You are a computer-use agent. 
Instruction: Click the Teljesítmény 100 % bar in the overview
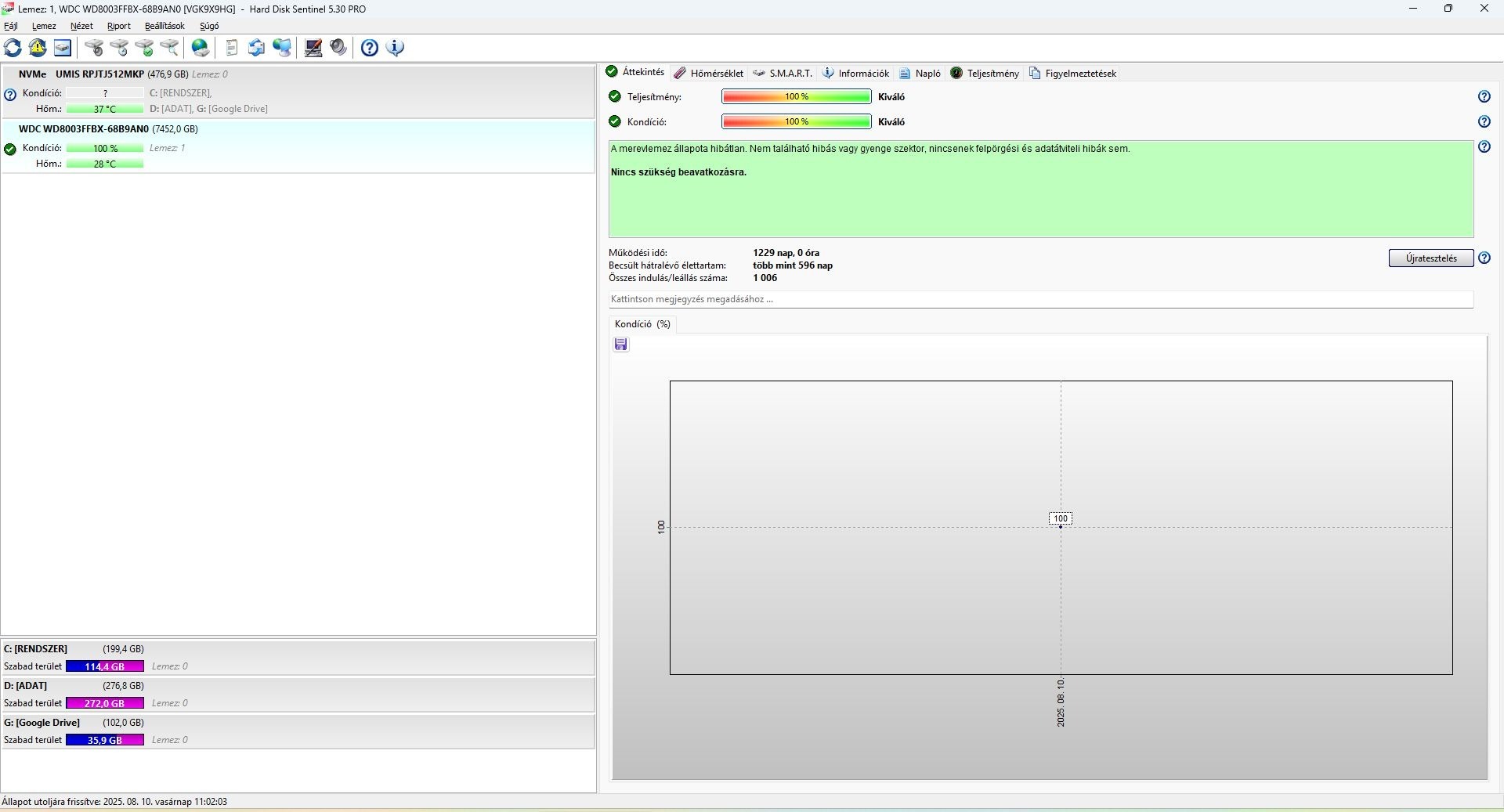tap(797, 97)
